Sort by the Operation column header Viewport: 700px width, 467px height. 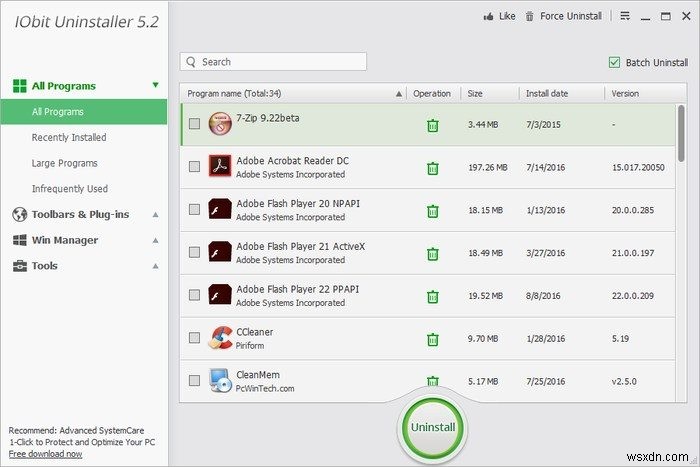pyautogui.click(x=432, y=94)
